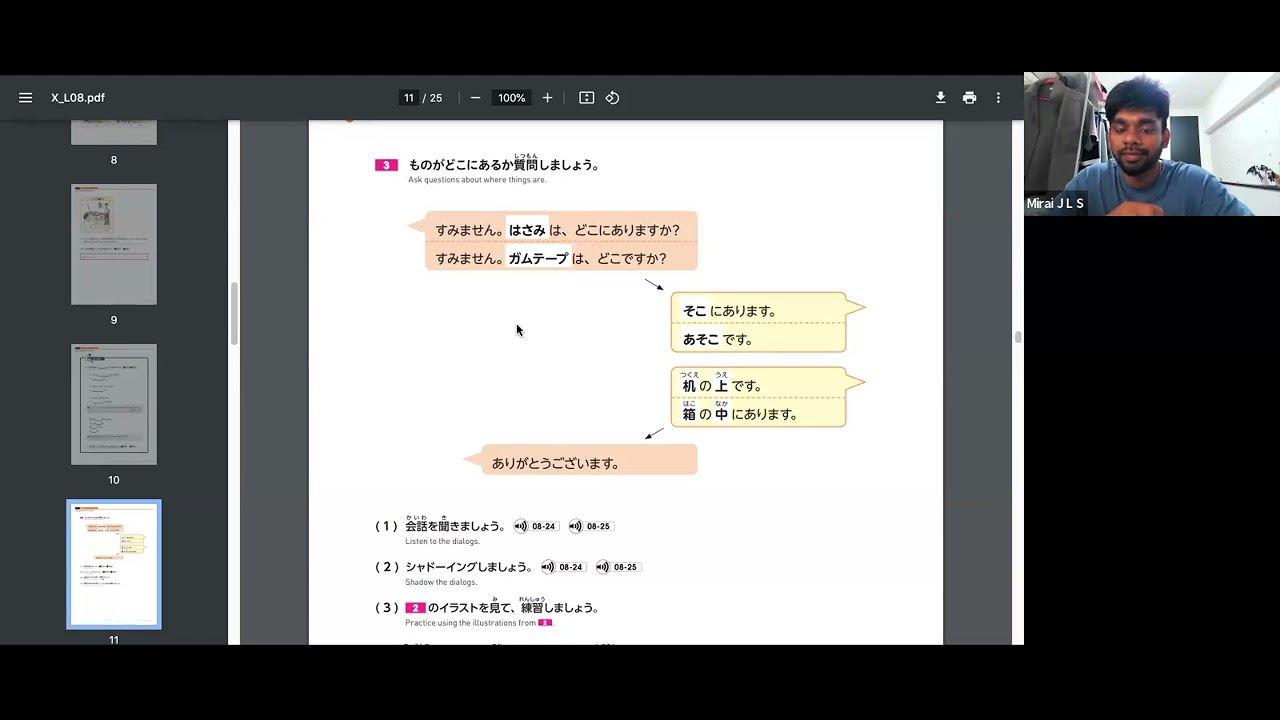Click the text 'Shadow the dialogs.'
This screenshot has width=1280, height=720.
pos(441,582)
